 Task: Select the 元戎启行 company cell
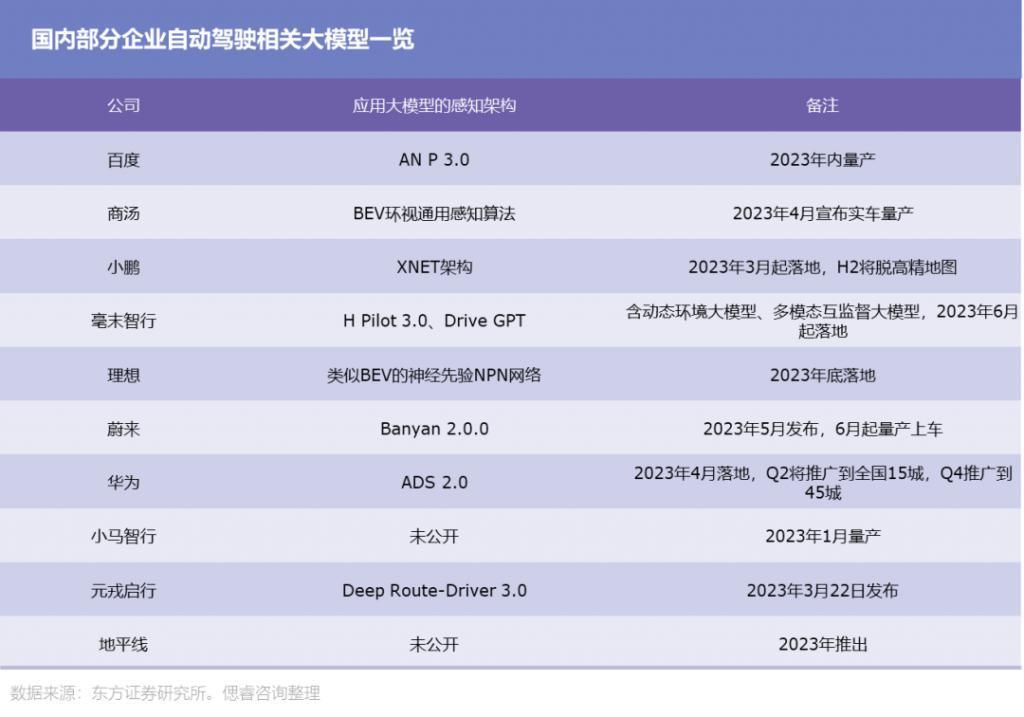pos(123,590)
